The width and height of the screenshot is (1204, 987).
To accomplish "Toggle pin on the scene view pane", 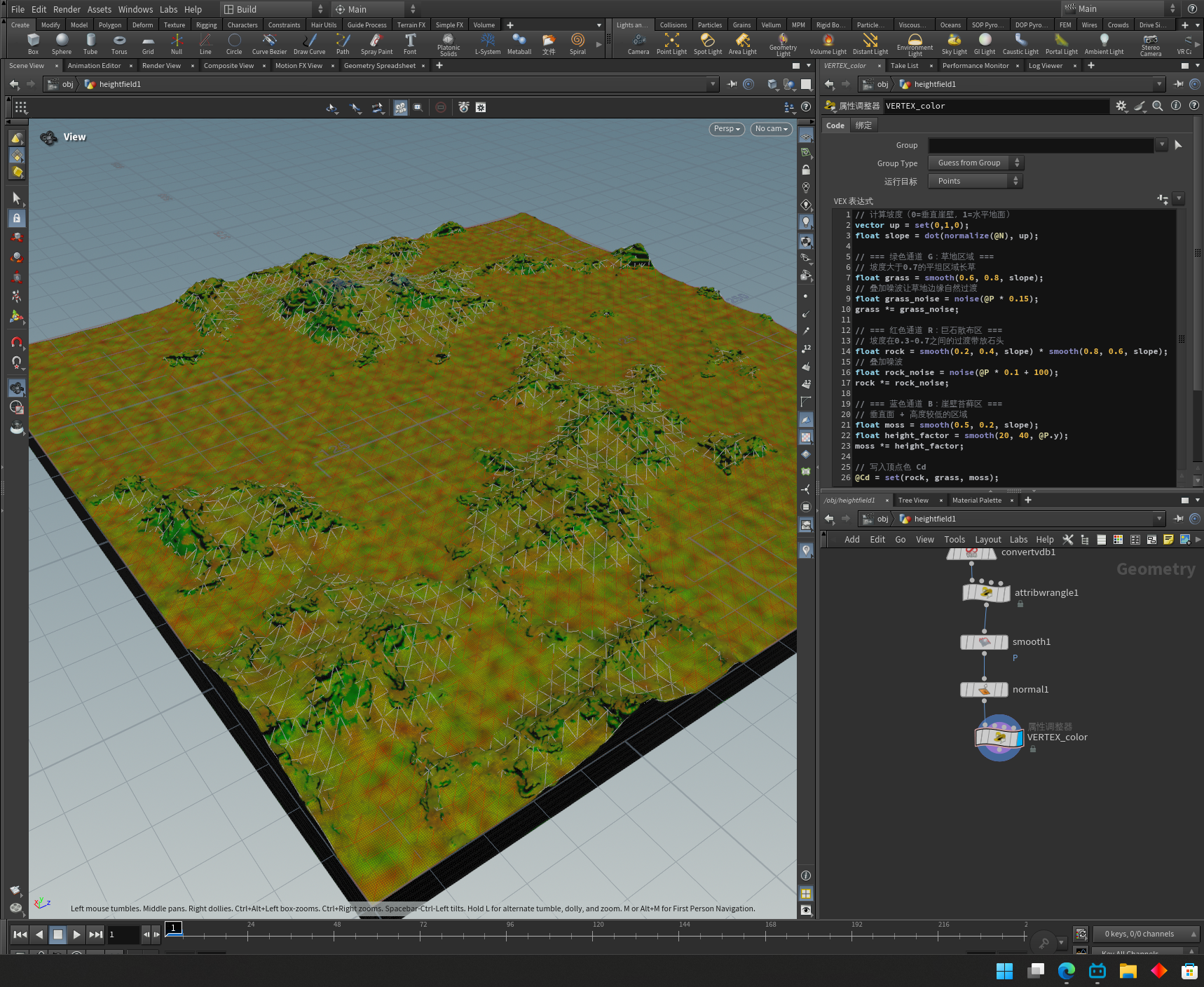I will click(x=732, y=84).
